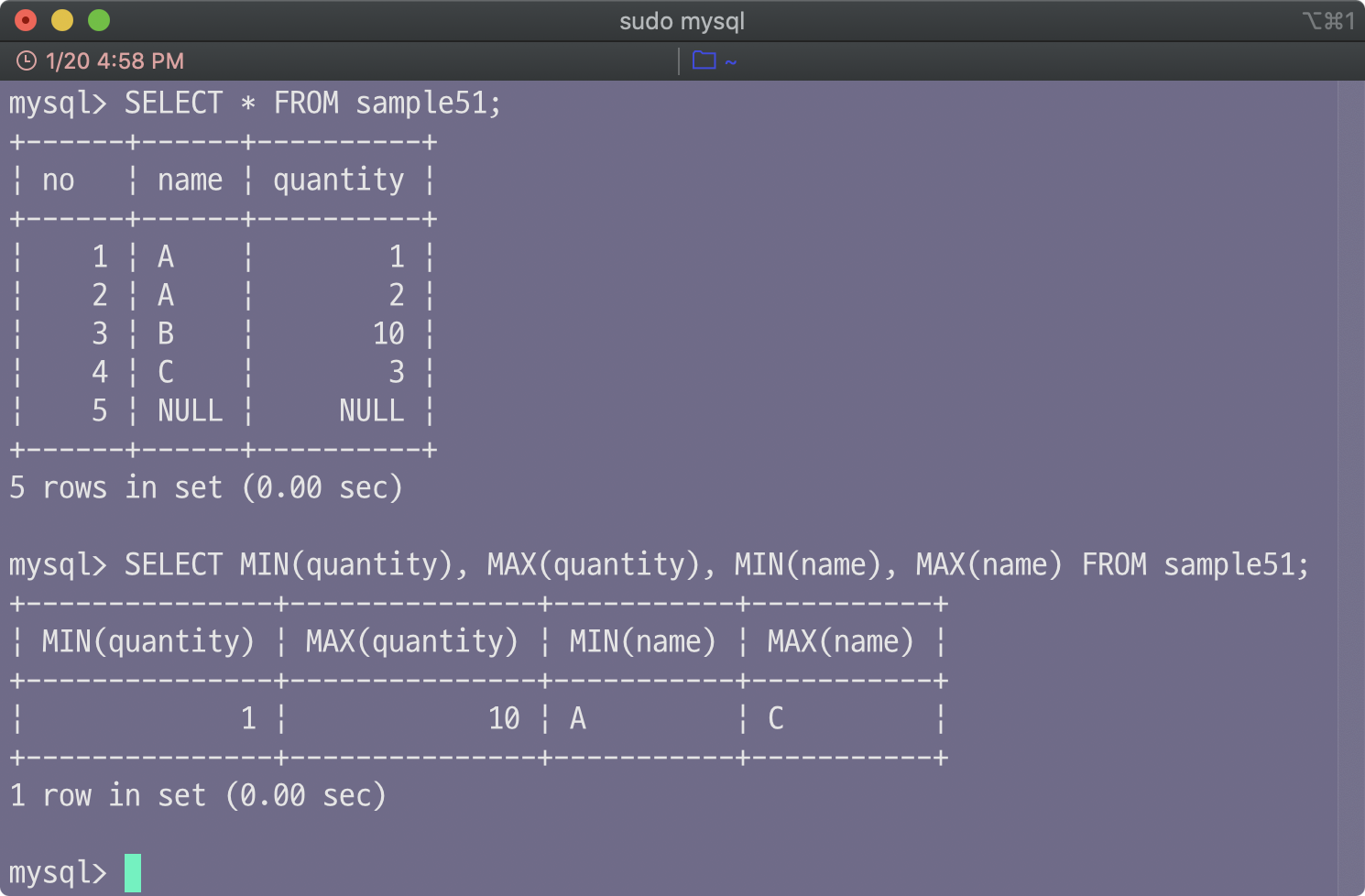Click the terminal's vertical scrollbar track

[x=1351, y=488]
